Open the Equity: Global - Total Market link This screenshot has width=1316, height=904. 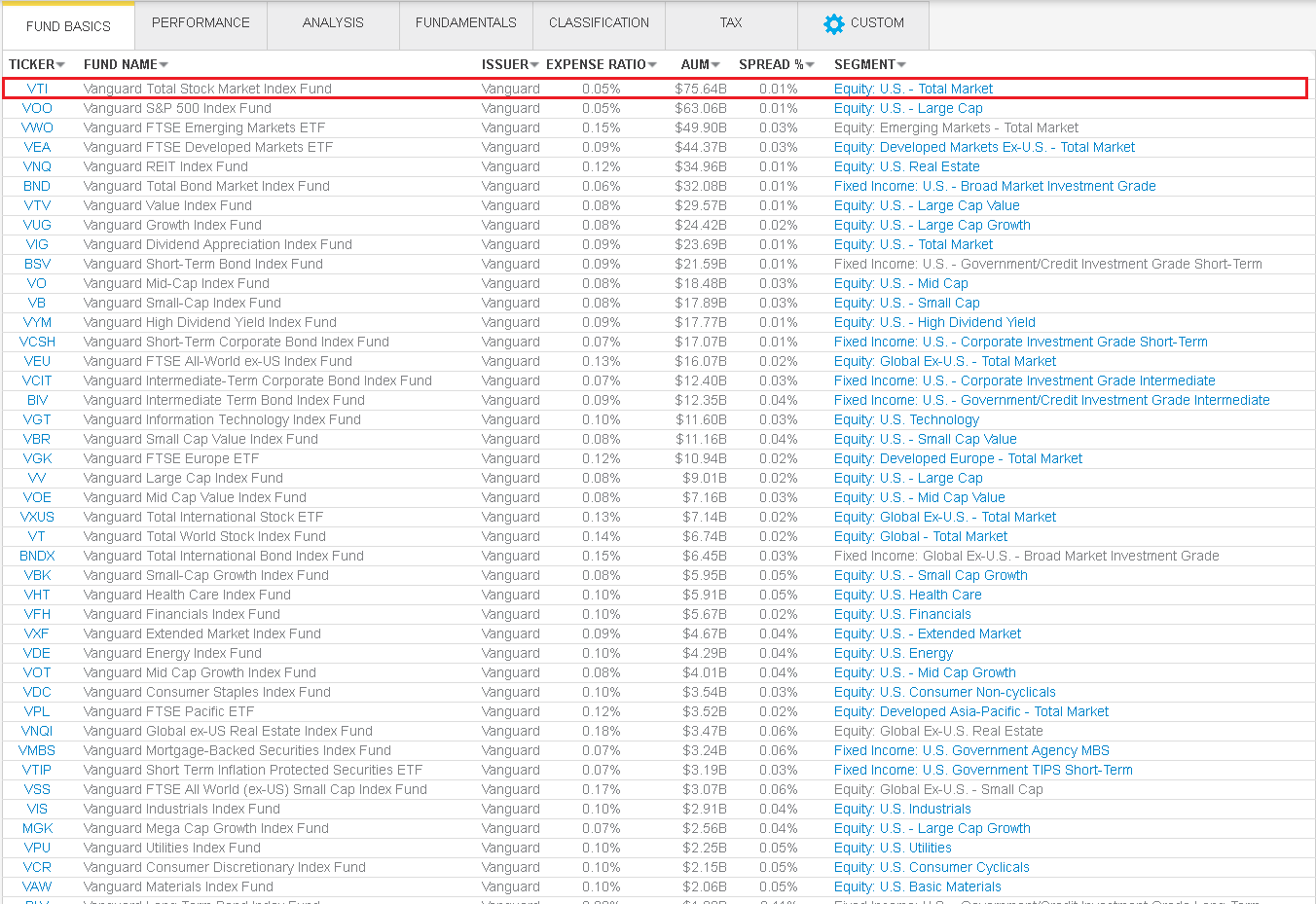921,536
